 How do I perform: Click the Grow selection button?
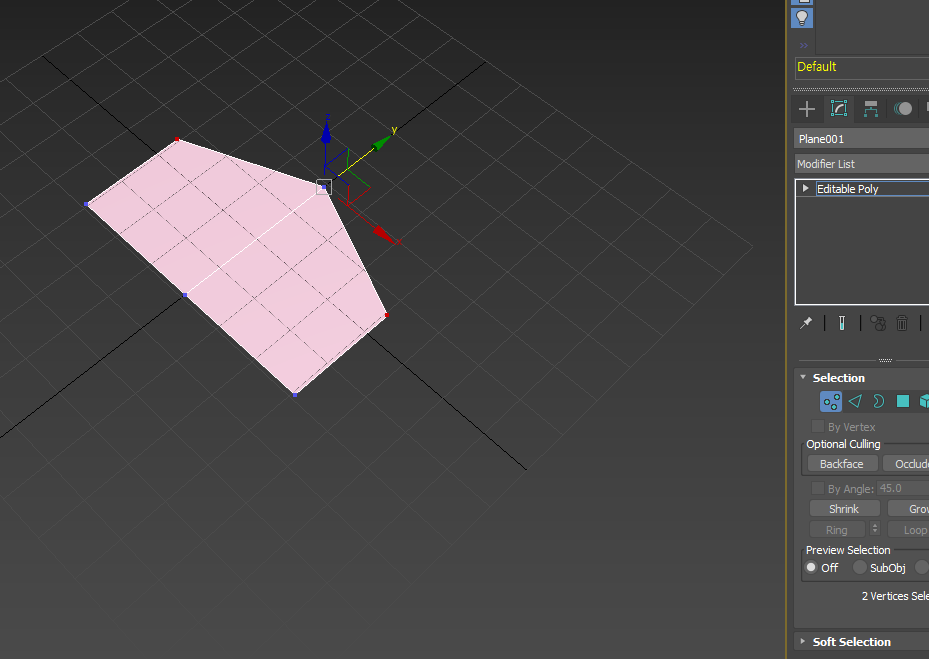click(x=909, y=508)
